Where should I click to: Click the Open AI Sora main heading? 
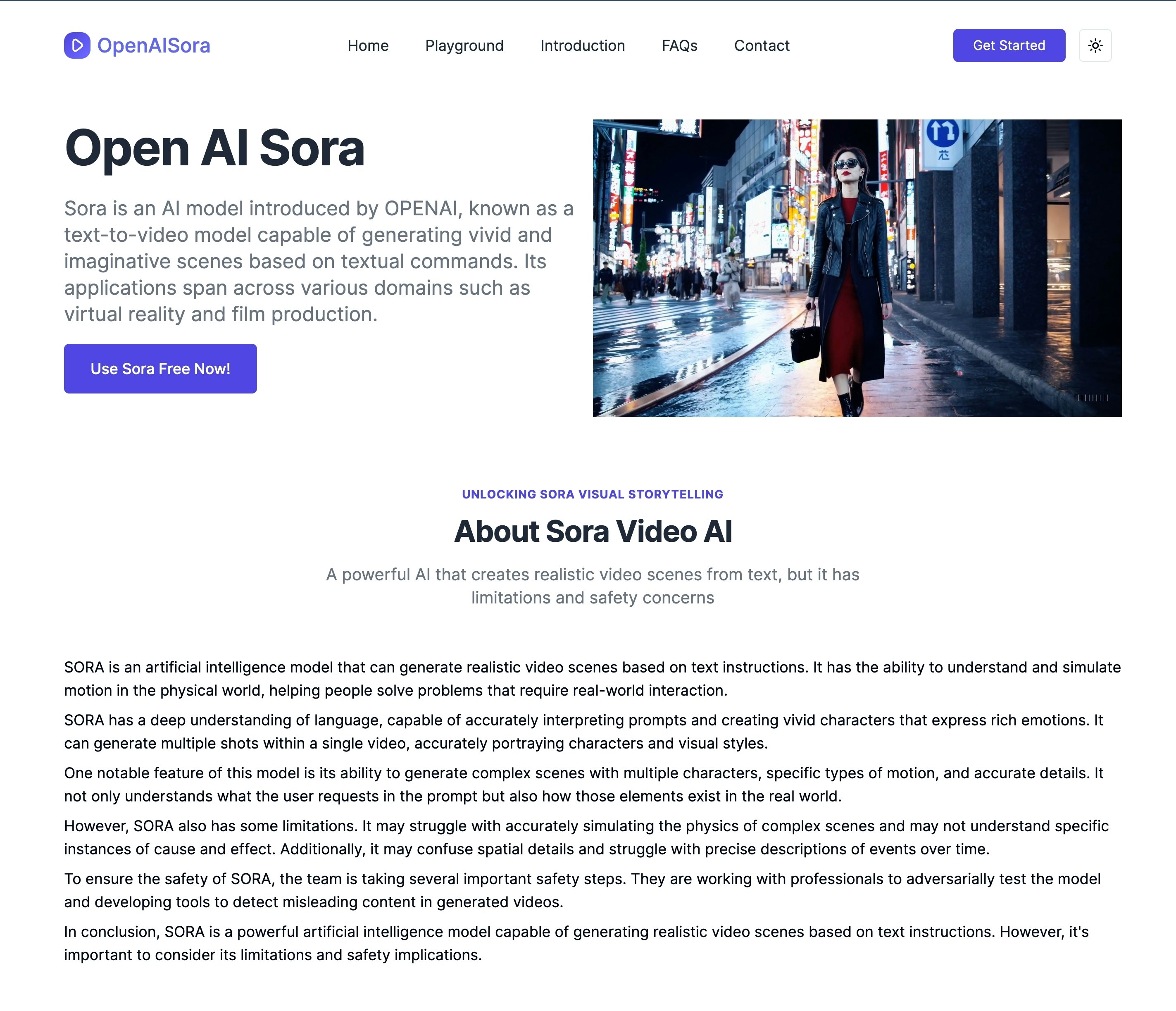coord(214,148)
